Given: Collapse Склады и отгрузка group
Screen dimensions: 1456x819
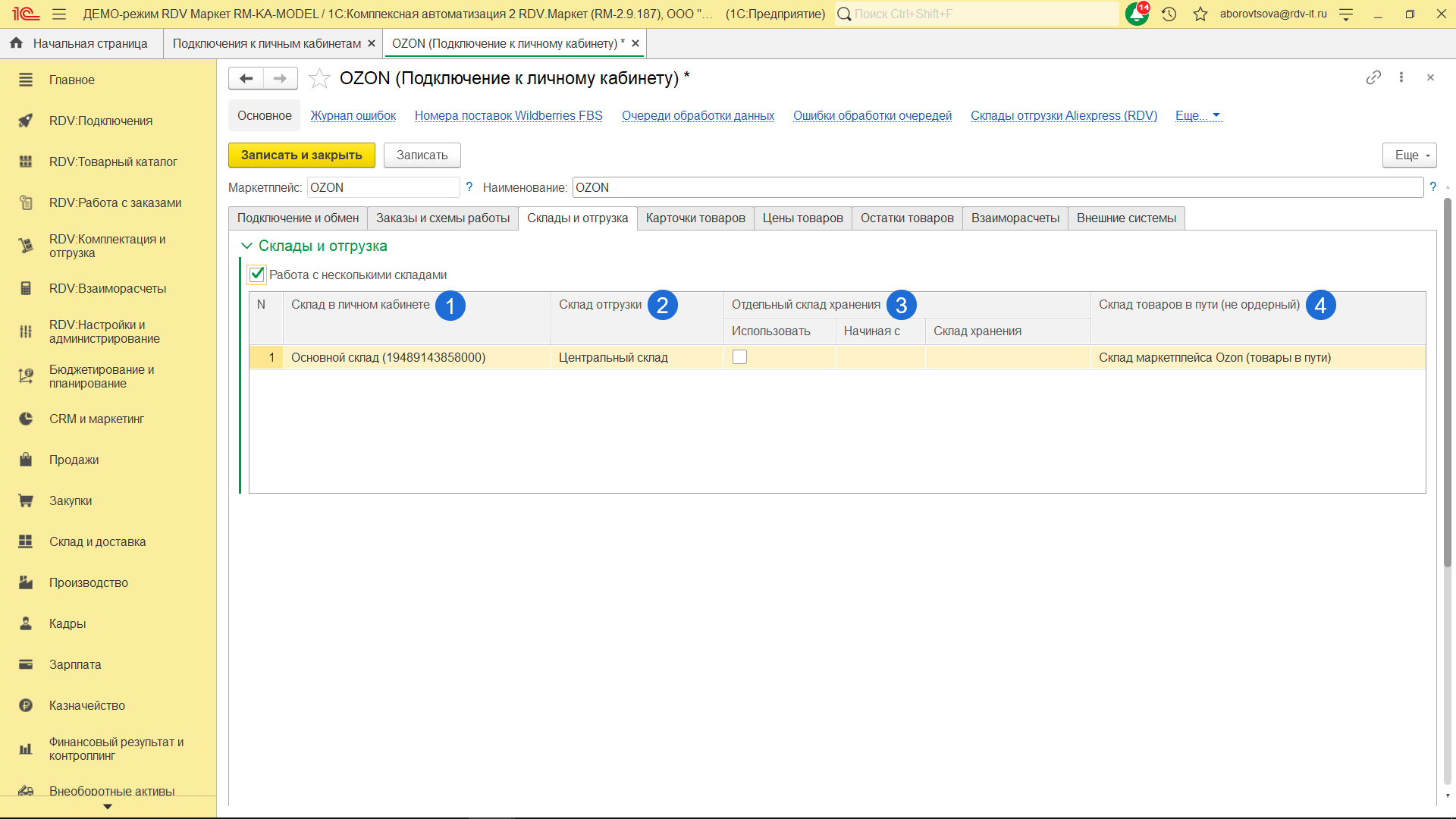Looking at the screenshot, I should [246, 246].
